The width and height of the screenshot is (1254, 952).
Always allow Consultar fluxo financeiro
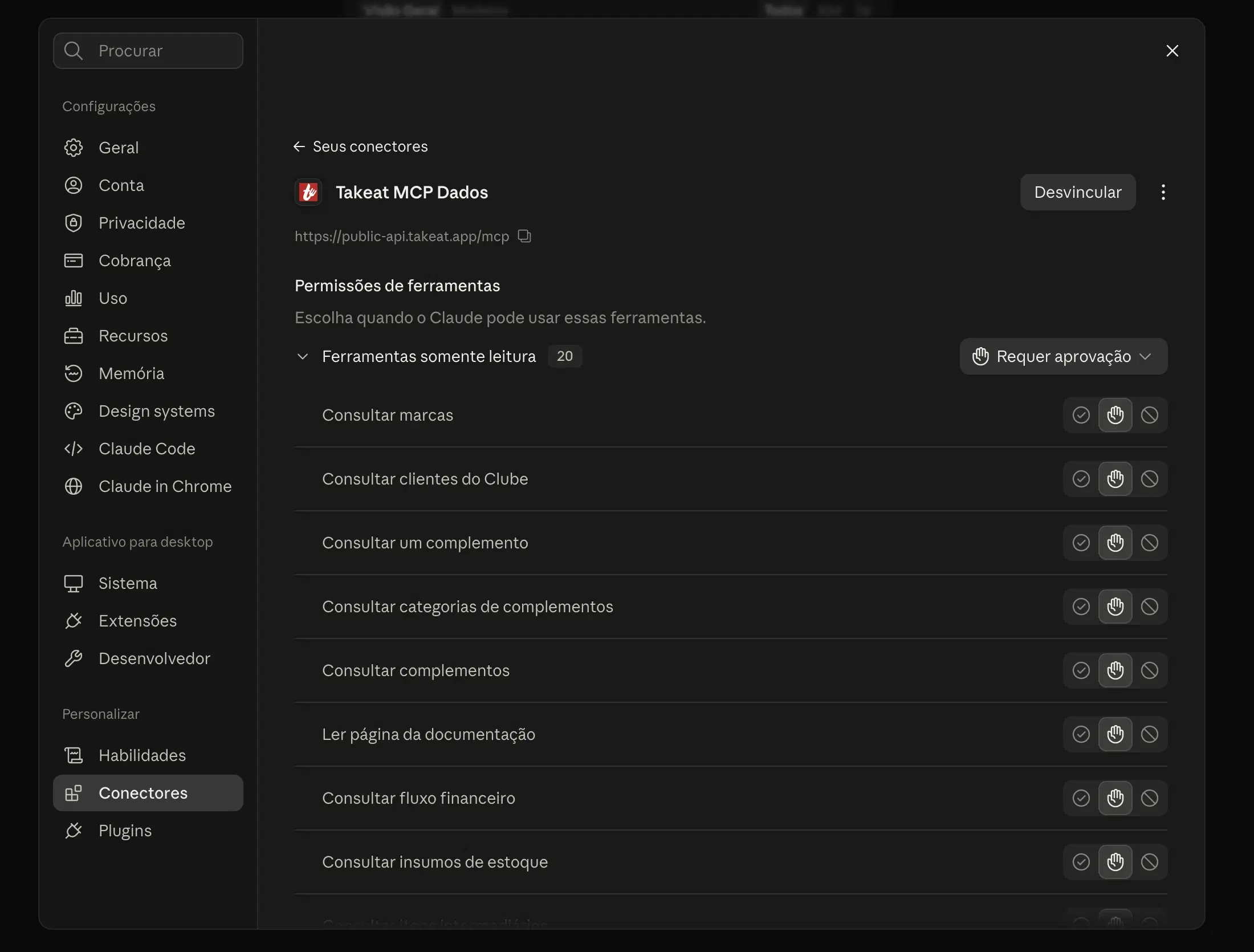[x=1081, y=798]
